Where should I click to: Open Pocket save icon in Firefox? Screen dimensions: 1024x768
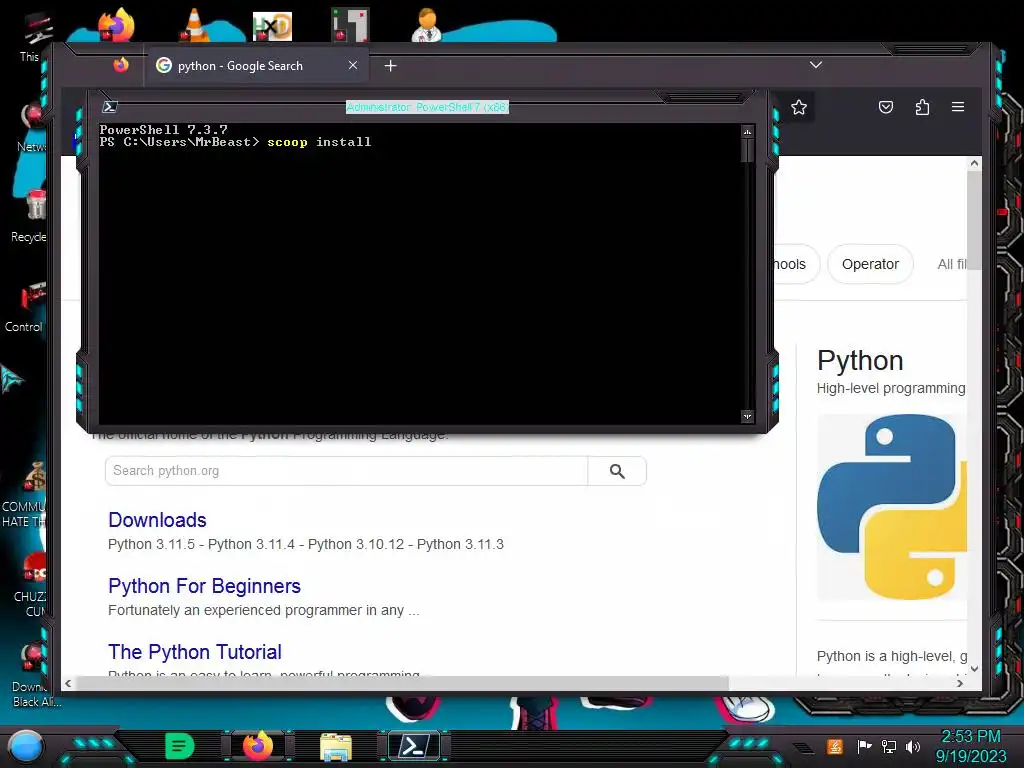pyautogui.click(x=886, y=107)
